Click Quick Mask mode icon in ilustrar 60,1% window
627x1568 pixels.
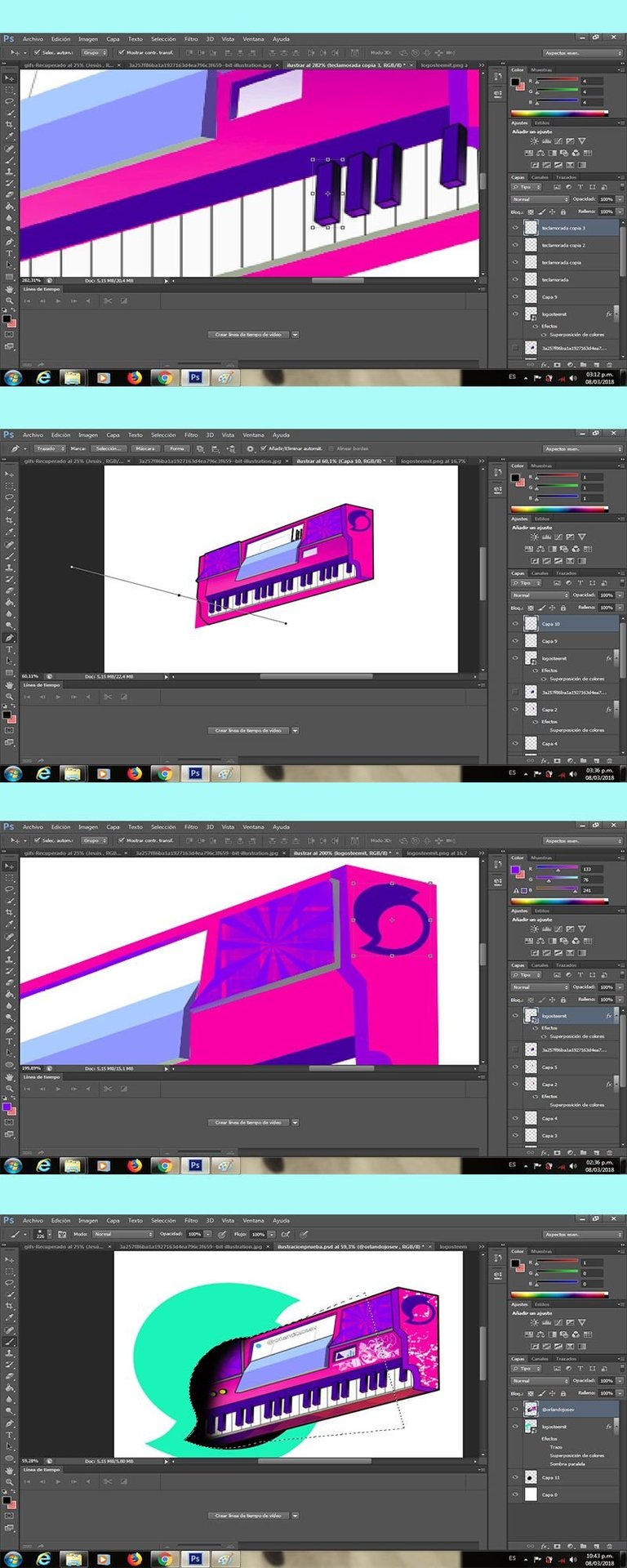tap(10, 730)
